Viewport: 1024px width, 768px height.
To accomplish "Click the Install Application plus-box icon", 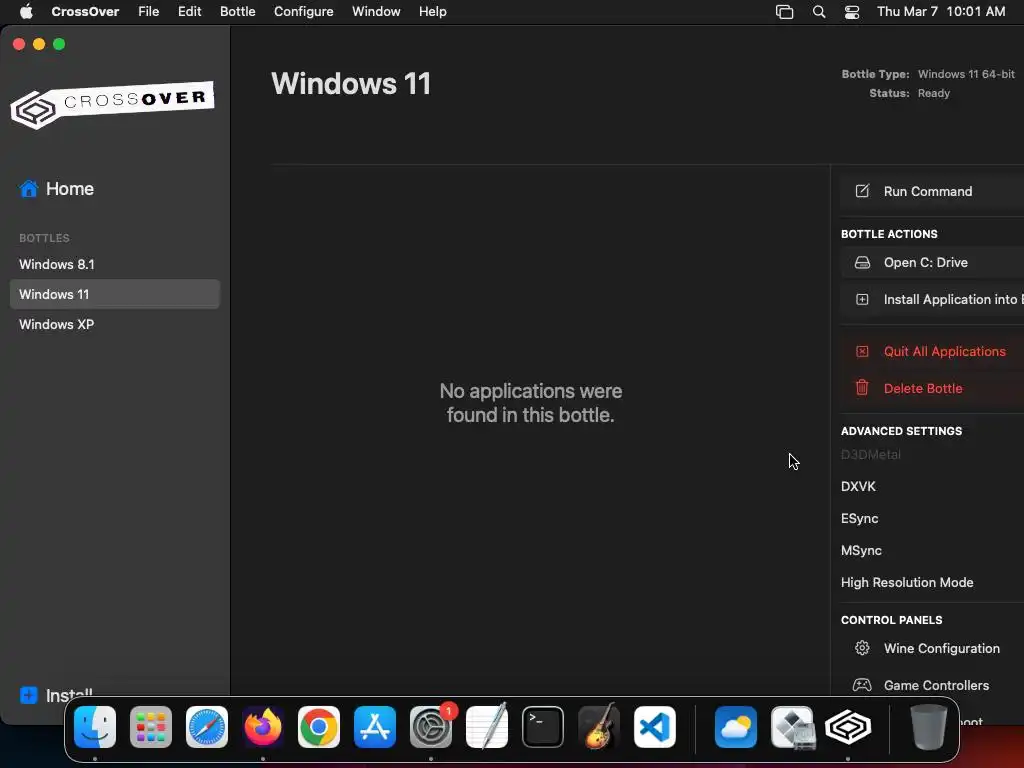I will coord(862,299).
